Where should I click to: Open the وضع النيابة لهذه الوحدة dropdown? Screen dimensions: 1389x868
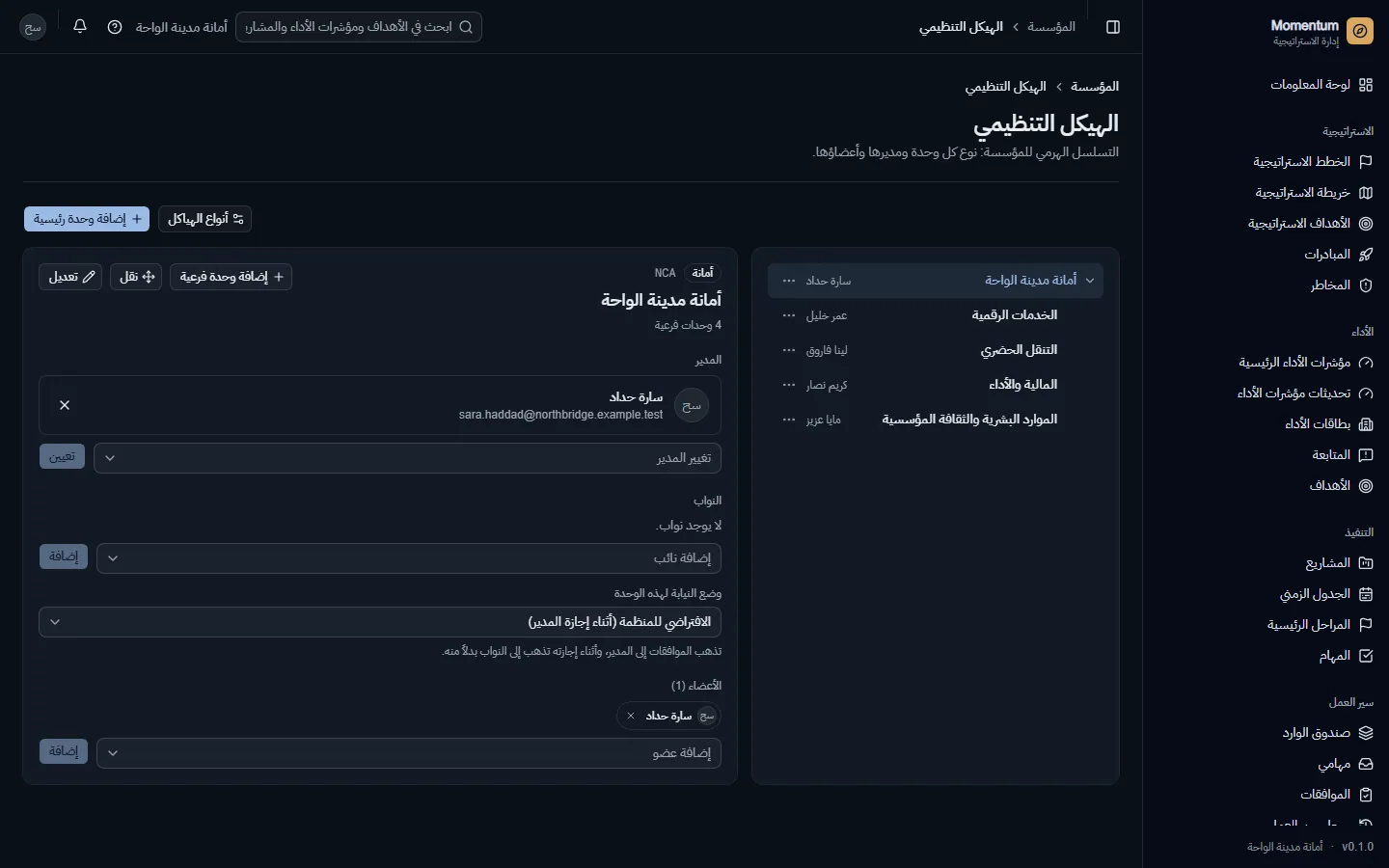click(380, 622)
